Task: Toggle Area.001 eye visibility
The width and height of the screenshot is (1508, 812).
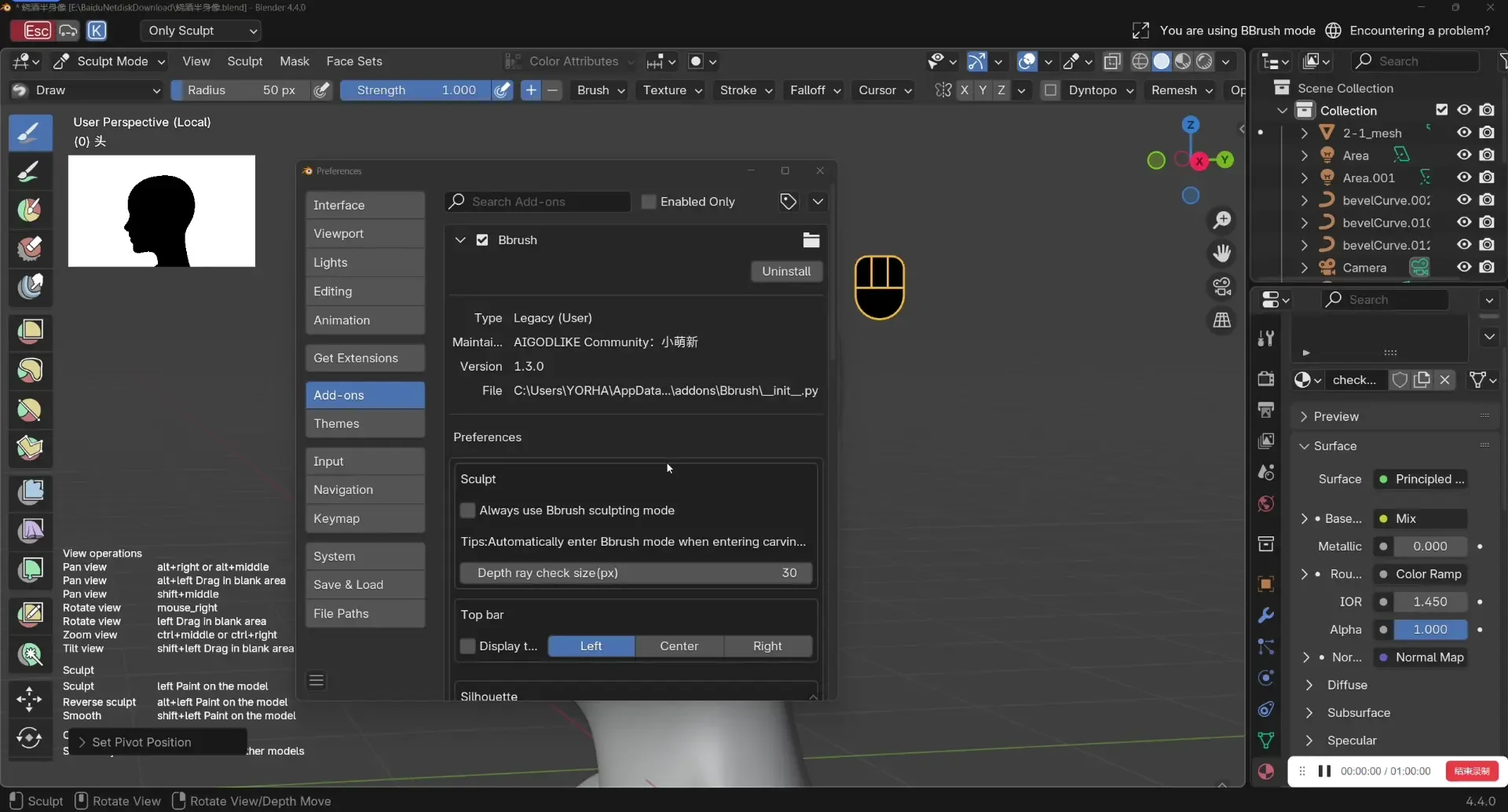Action: pos(1464,177)
